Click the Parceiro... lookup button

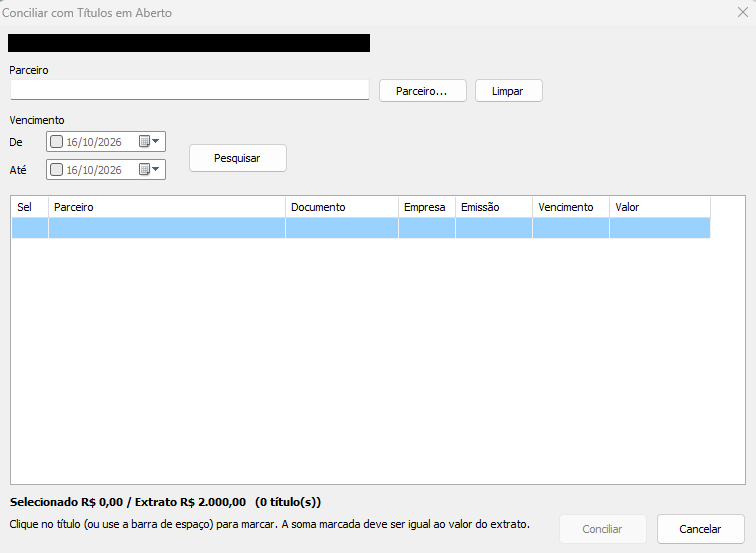422,91
